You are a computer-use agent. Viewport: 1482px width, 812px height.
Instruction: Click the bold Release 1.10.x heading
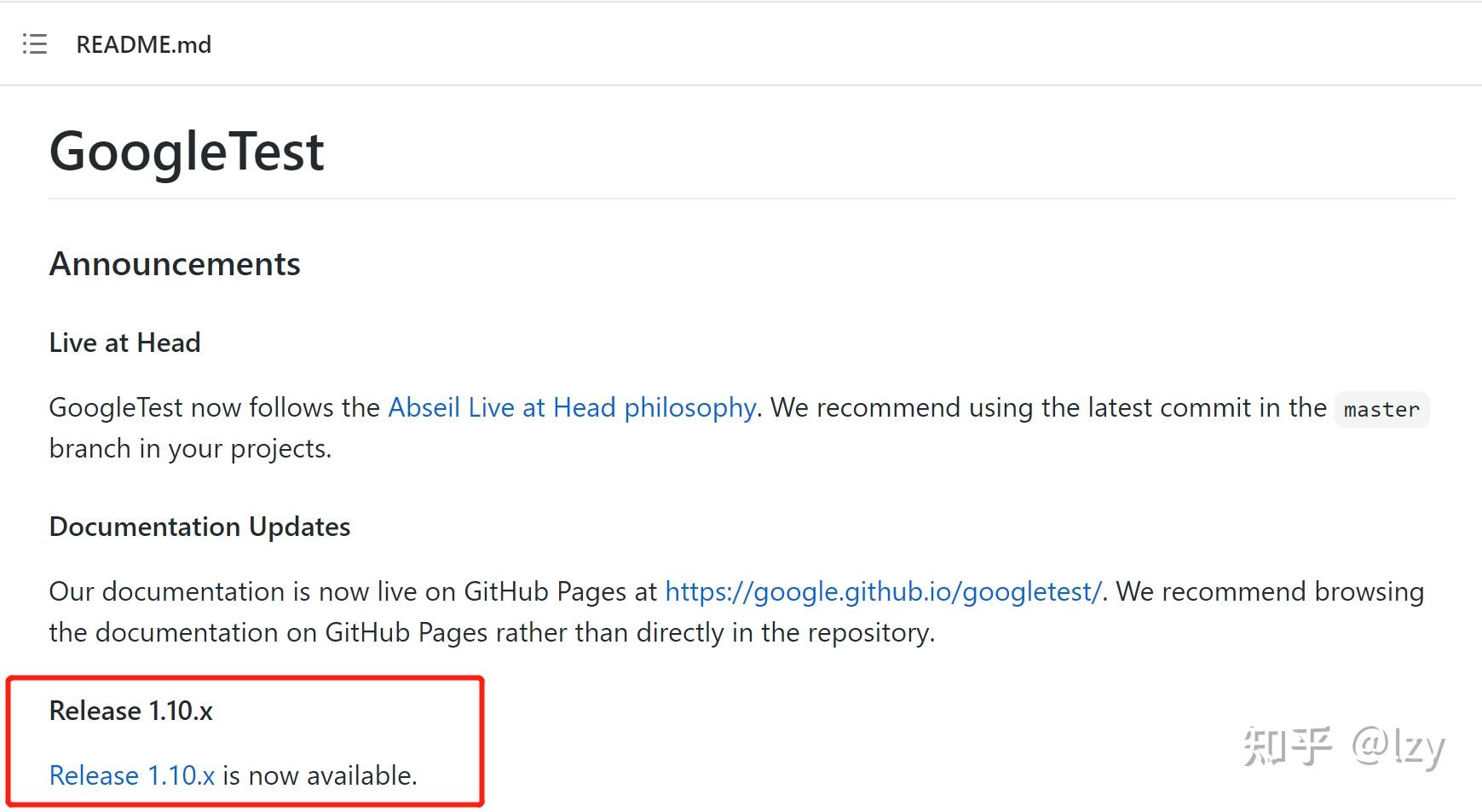click(131, 711)
